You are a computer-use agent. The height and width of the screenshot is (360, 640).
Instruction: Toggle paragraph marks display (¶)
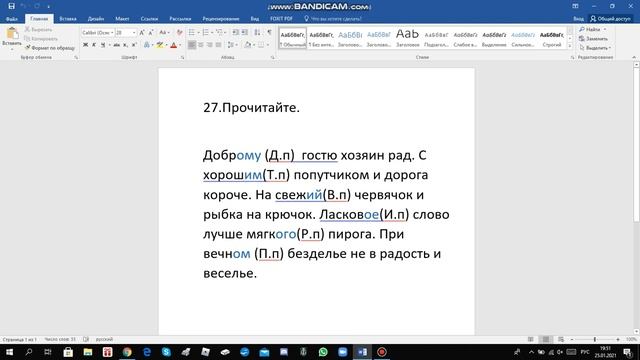269,33
